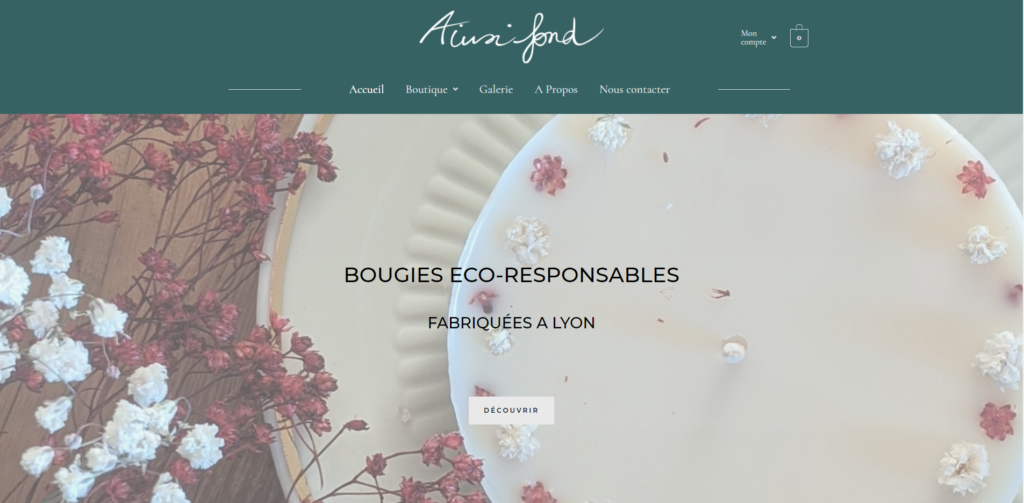Open the shopping bag cart icon
Image resolution: width=1024 pixels, height=503 pixels.
(x=799, y=36)
